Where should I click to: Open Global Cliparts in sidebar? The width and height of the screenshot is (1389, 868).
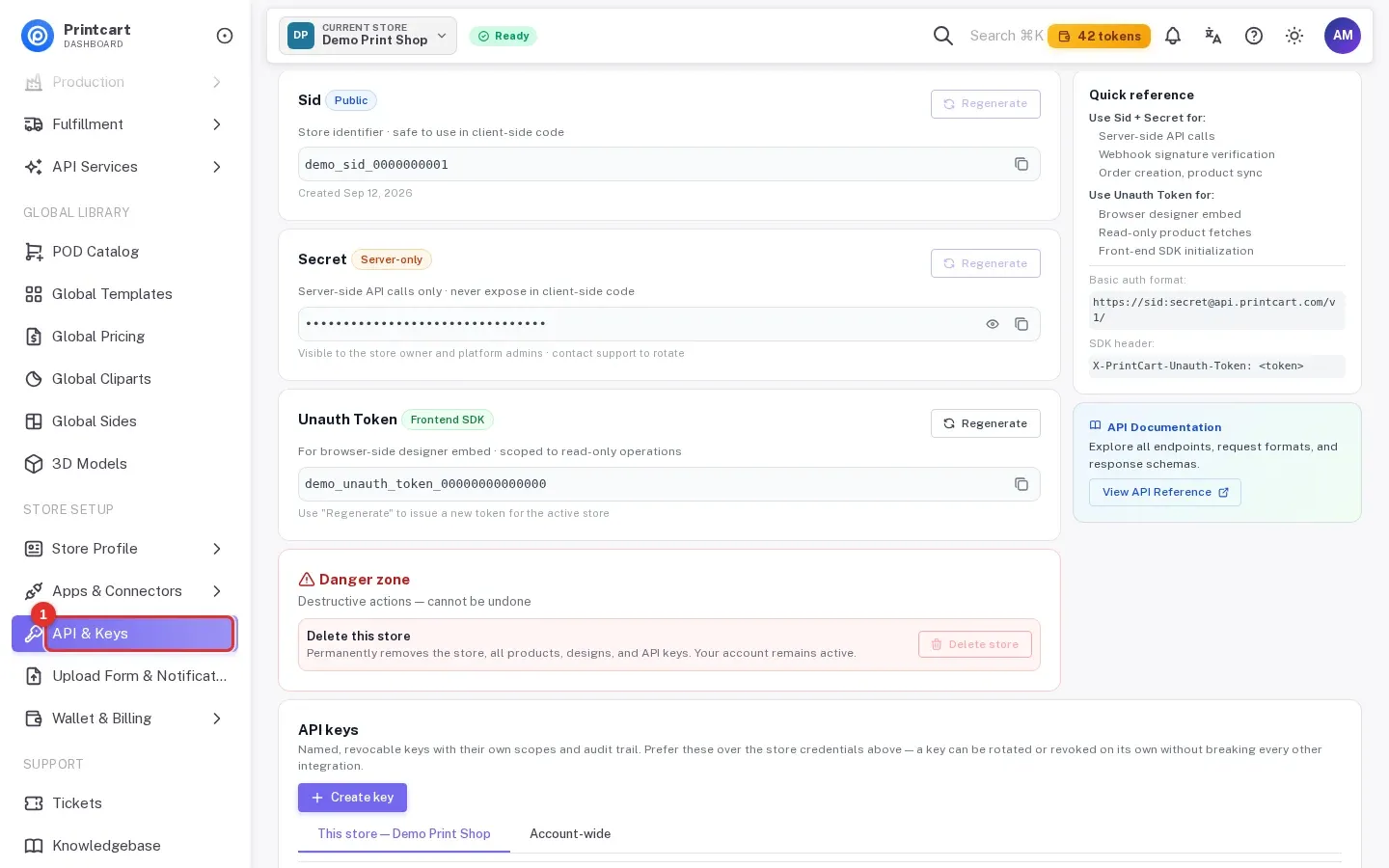pos(123,379)
